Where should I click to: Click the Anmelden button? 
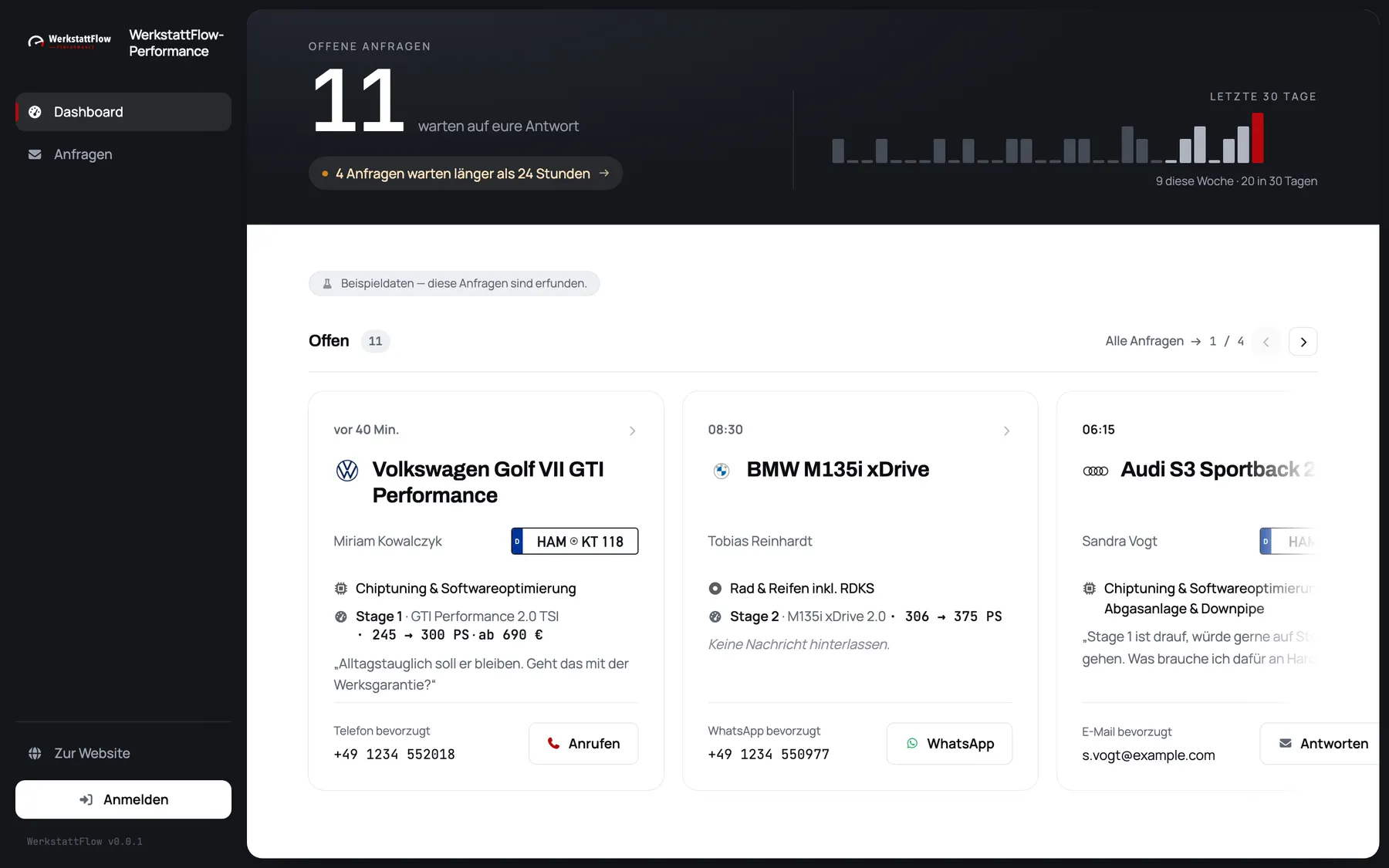click(123, 799)
